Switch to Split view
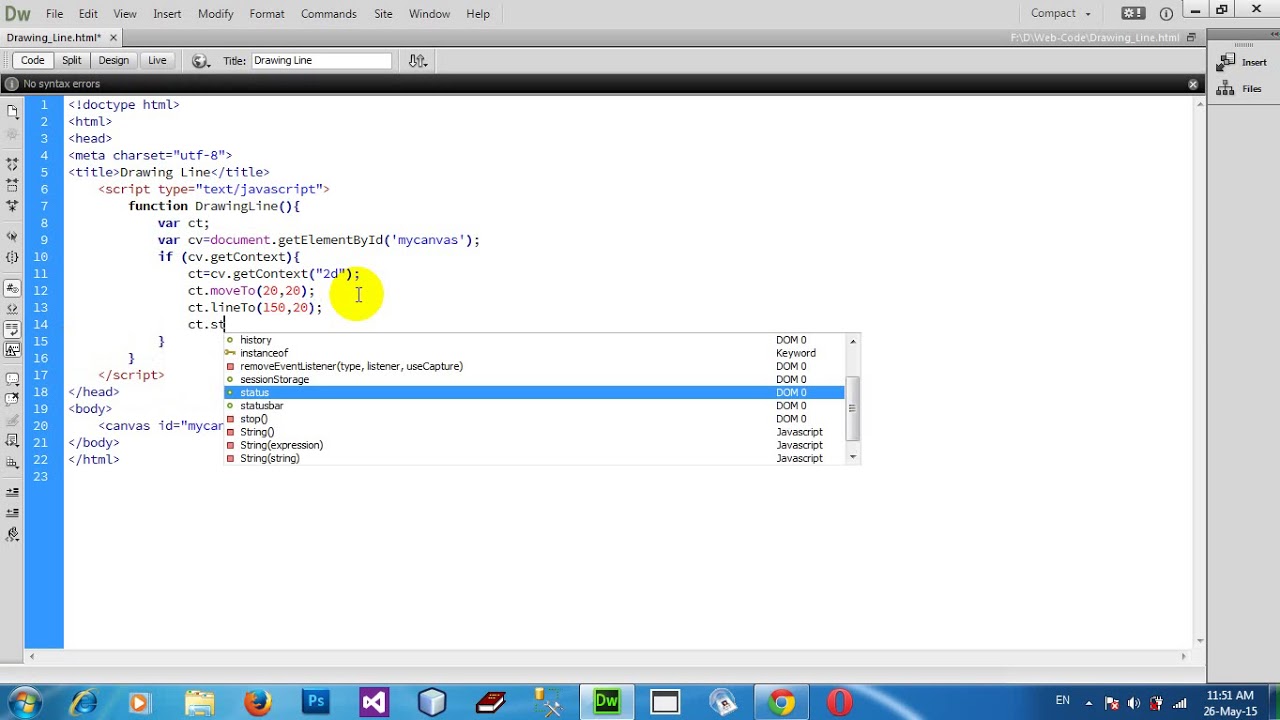This screenshot has width=1280, height=720. coord(71,60)
